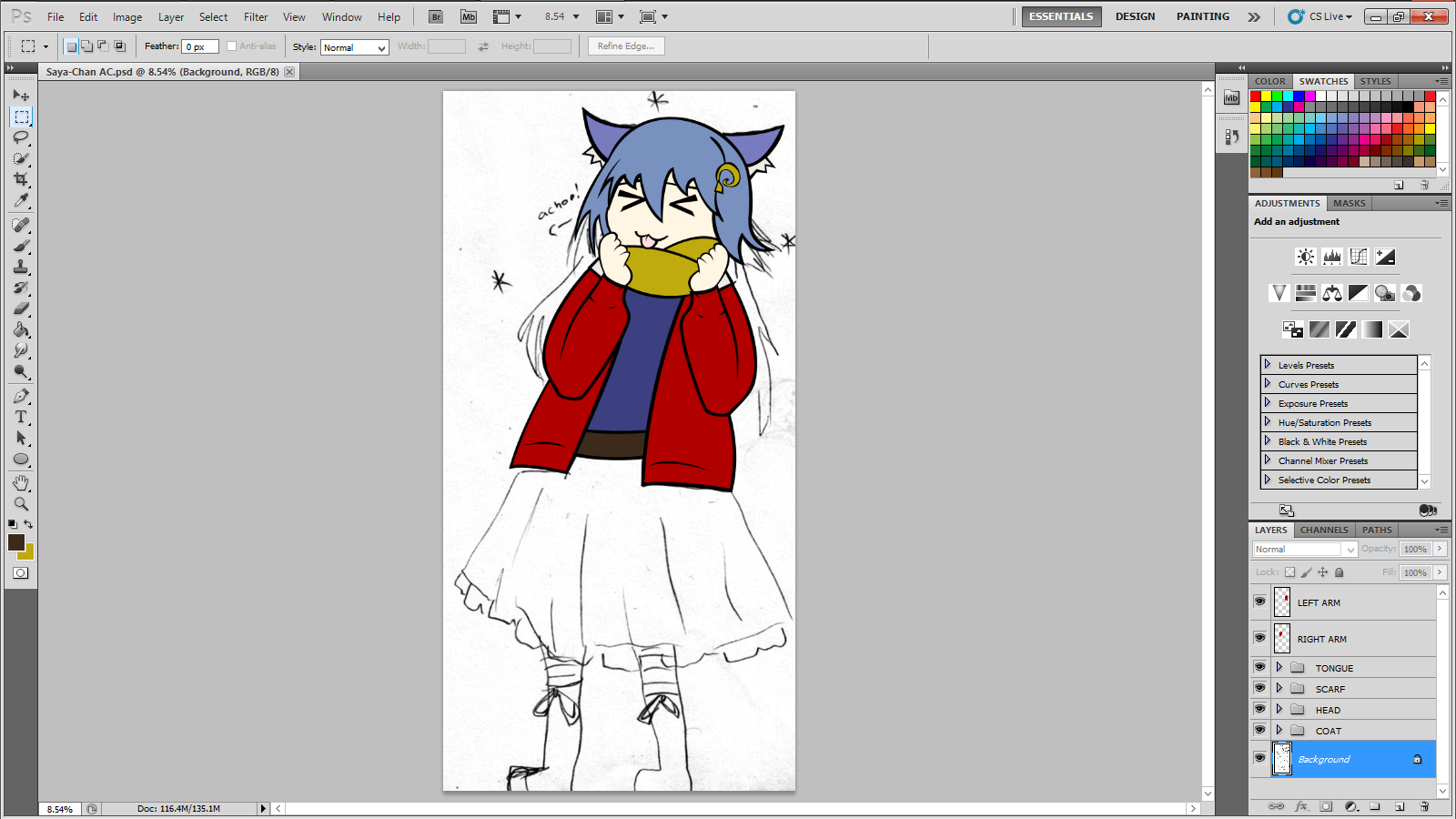Launch Adobe Bridge from the top bar
Screen dimensions: 1456x819
(436, 16)
